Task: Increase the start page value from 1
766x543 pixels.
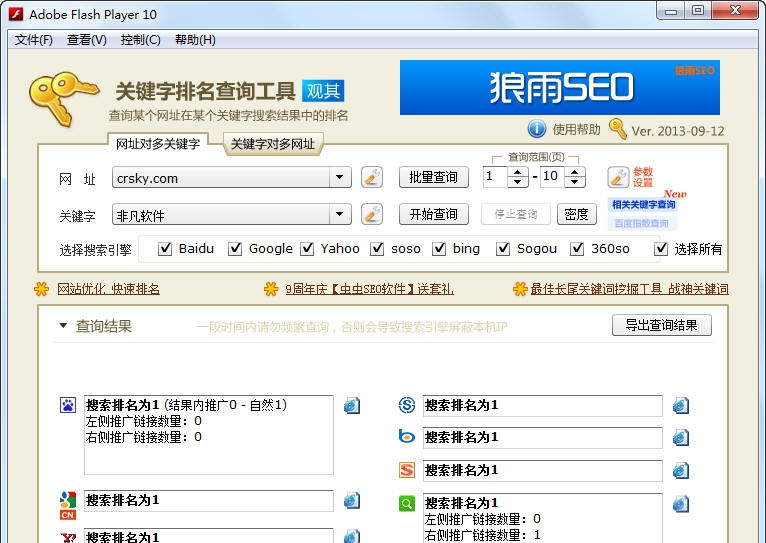Action: pyautogui.click(x=518, y=172)
